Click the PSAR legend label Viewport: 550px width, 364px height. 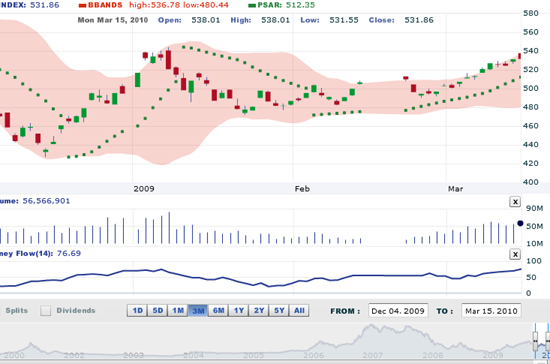click(x=269, y=5)
